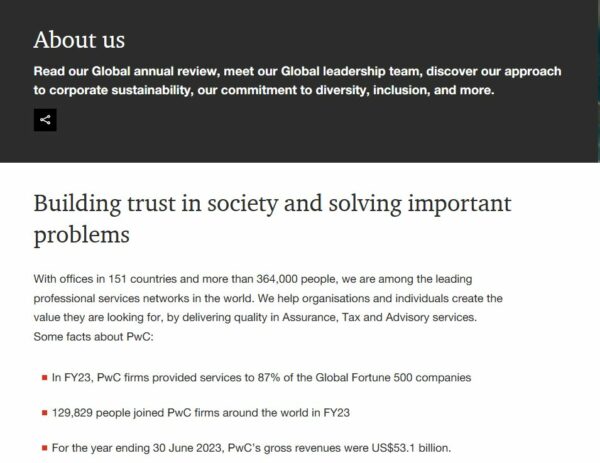Click the red bullet before the 129,829 people fact

(x=44, y=412)
